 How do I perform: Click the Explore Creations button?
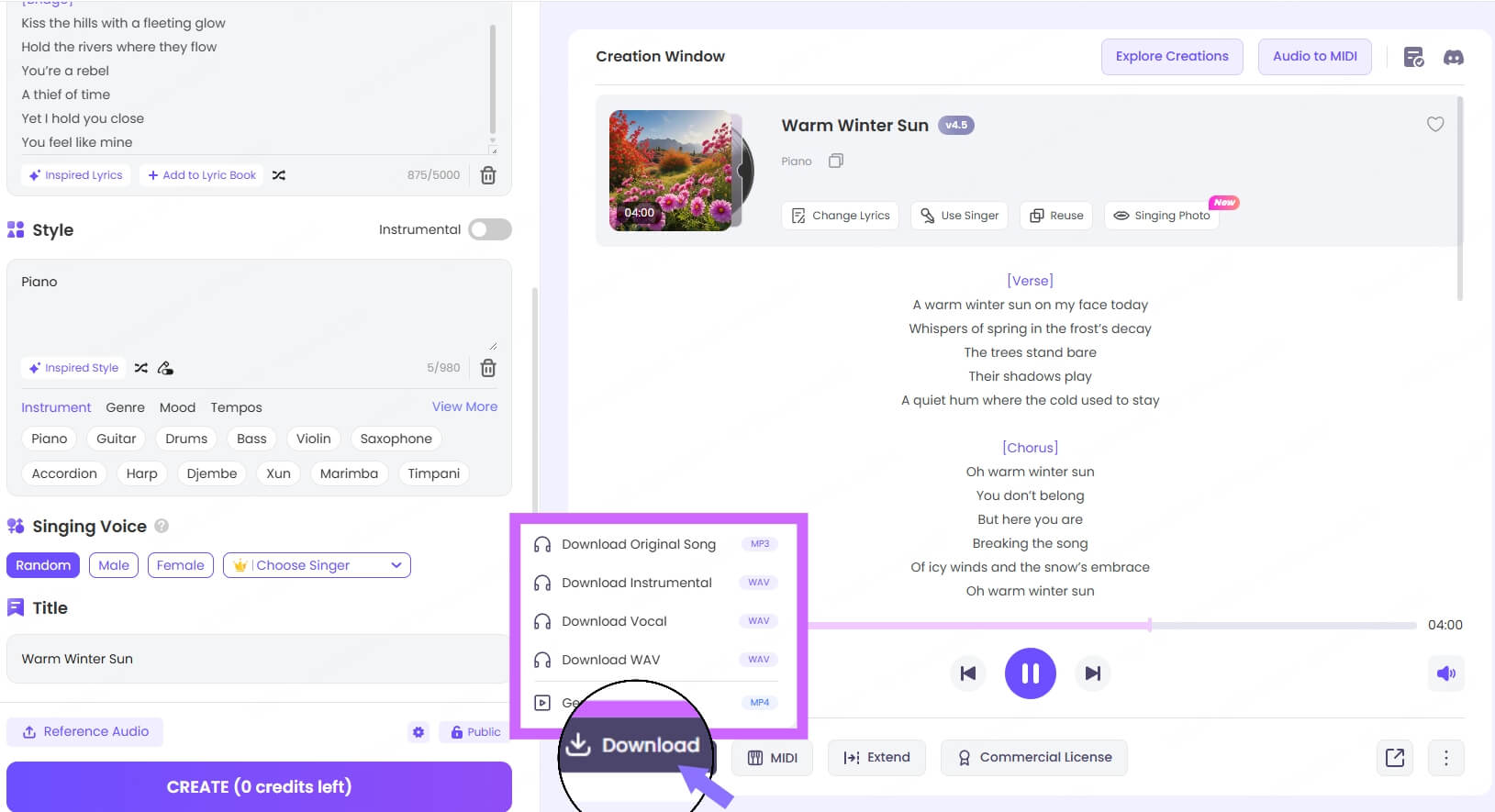pyautogui.click(x=1172, y=57)
